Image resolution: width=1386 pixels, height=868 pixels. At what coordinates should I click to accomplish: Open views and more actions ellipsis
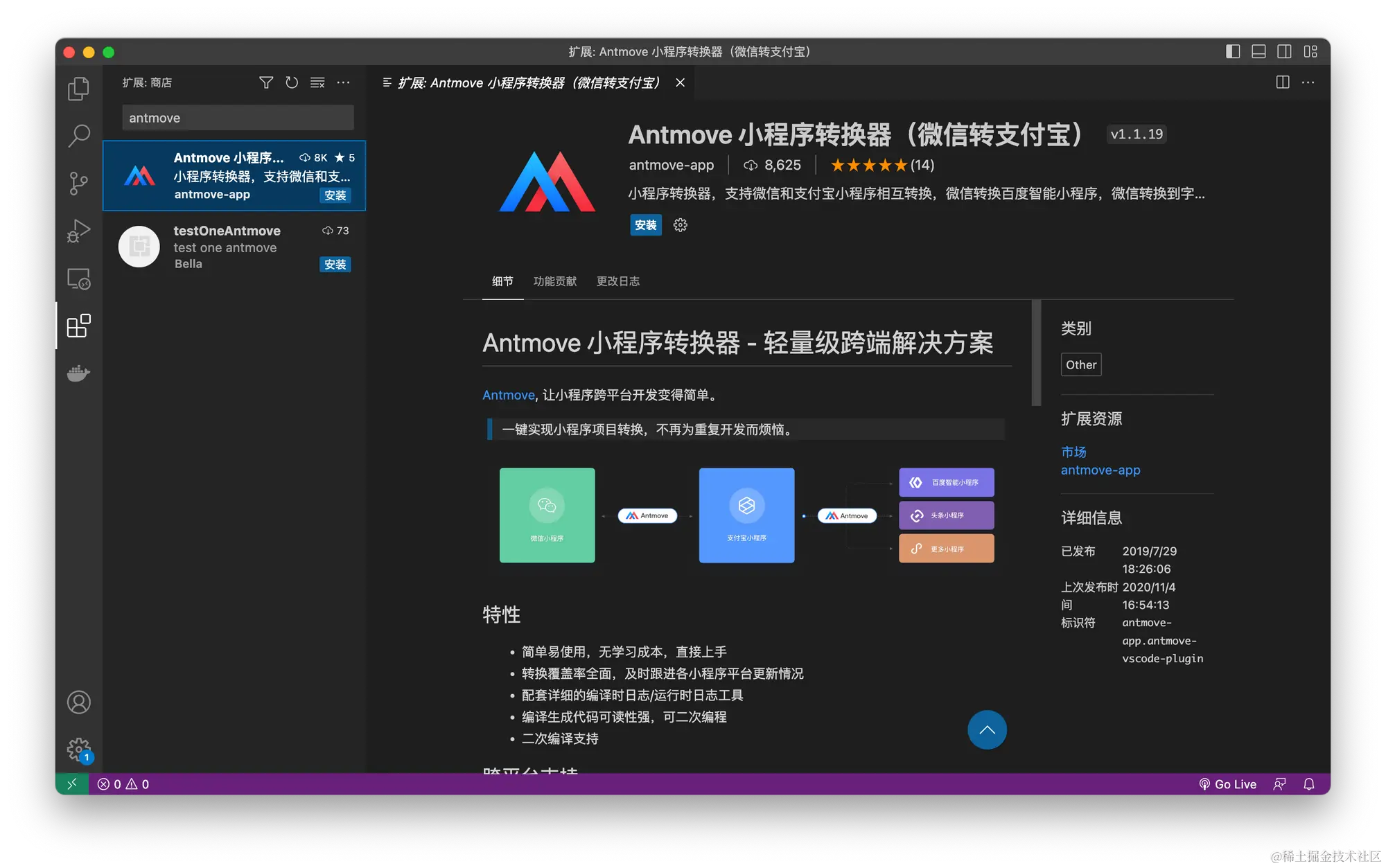point(343,82)
